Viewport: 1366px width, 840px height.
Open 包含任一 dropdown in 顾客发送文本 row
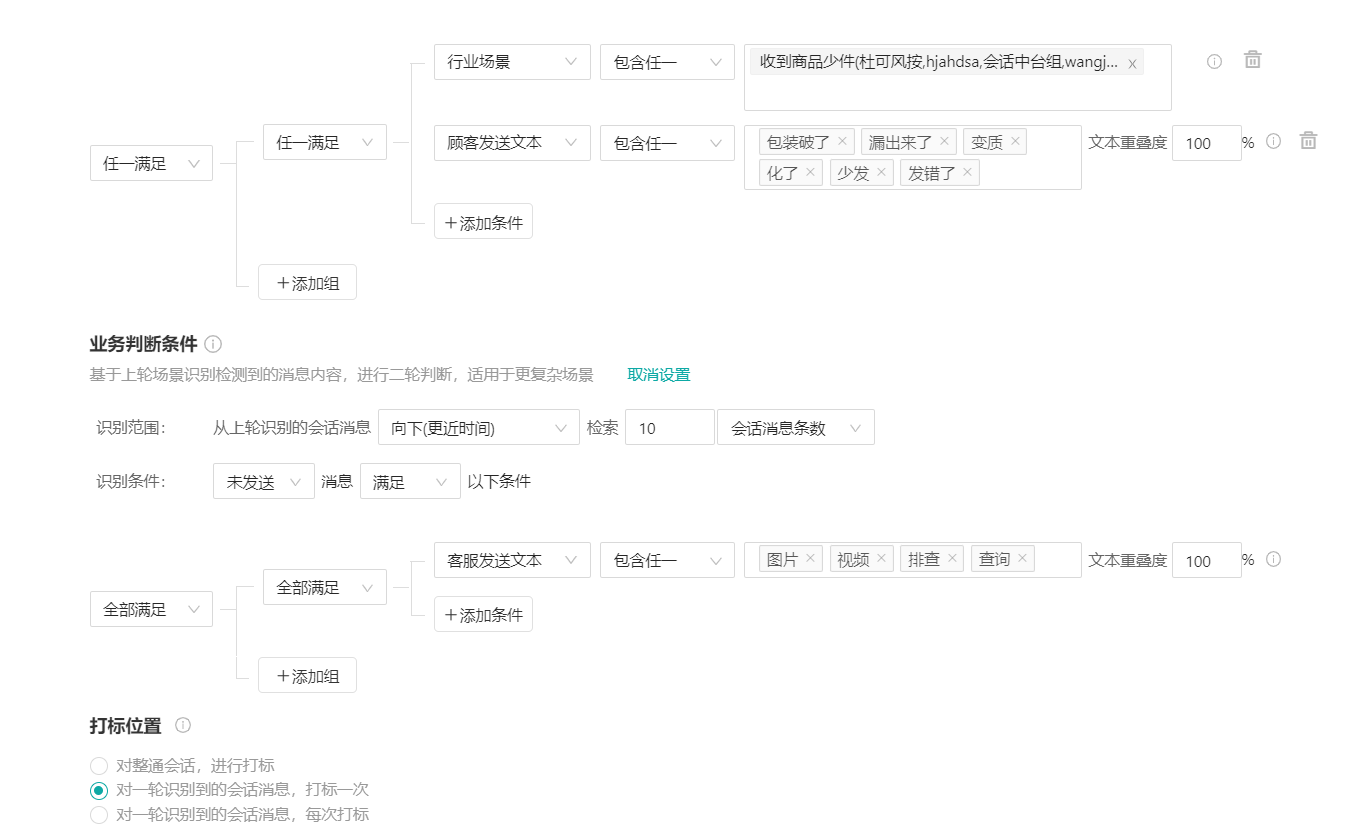pos(667,143)
